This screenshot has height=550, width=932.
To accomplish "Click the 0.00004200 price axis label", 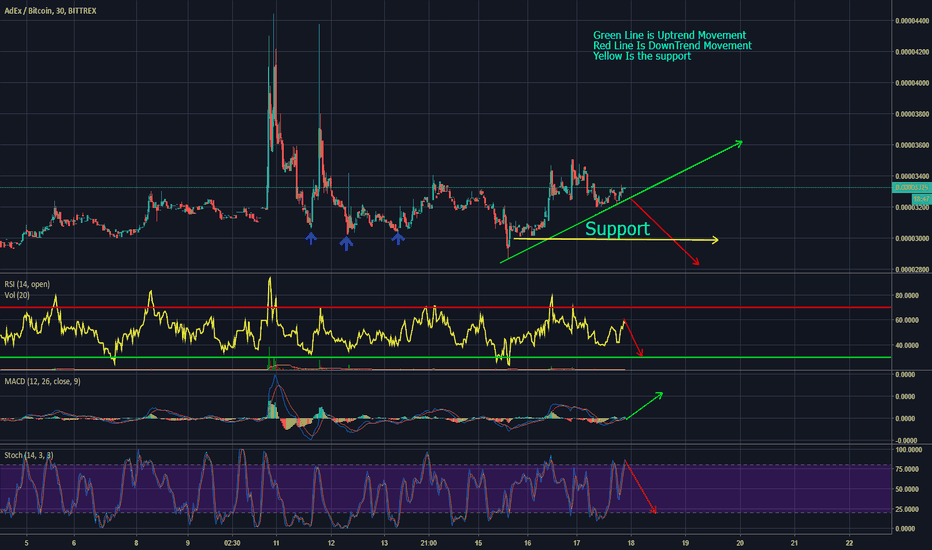I will pos(912,52).
